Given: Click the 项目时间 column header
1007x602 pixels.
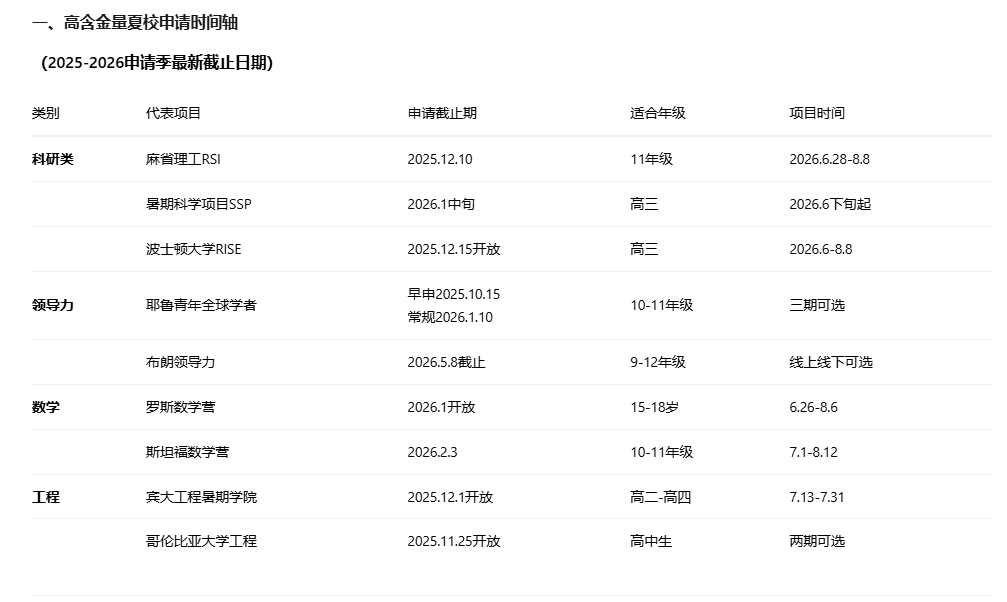Looking at the screenshot, I should tap(816, 113).
